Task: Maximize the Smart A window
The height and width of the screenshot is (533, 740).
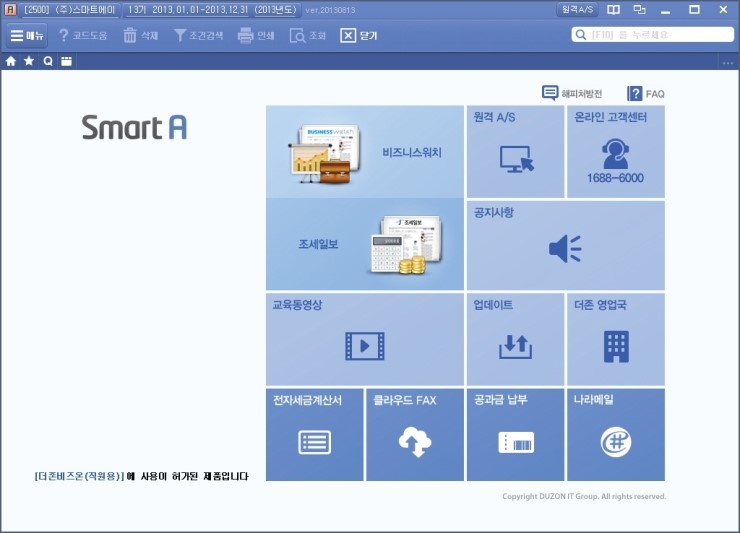Action: pyautogui.click(x=694, y=9)
